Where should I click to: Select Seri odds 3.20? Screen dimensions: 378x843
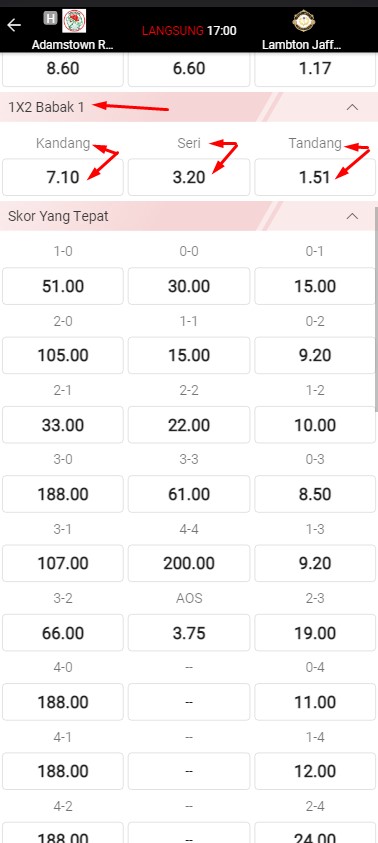189,177
